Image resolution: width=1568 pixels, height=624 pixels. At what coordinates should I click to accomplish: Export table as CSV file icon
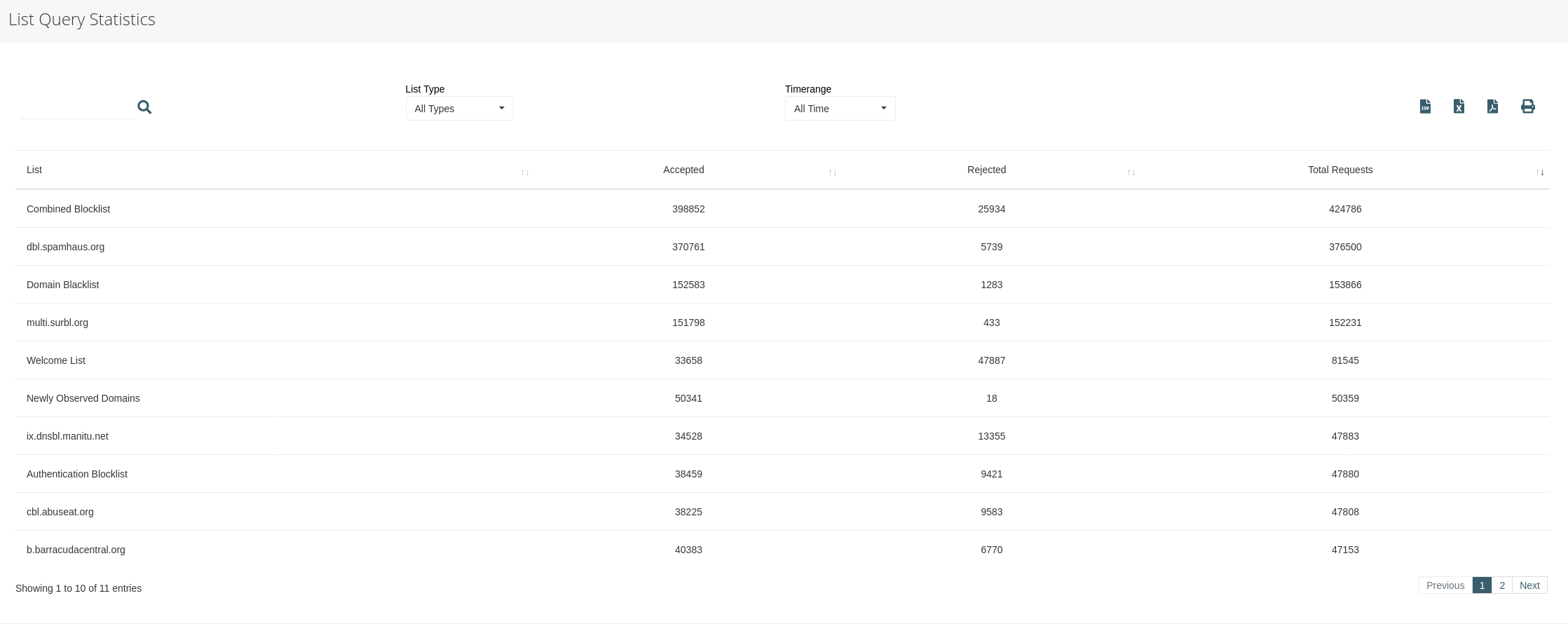point(1425,107)
